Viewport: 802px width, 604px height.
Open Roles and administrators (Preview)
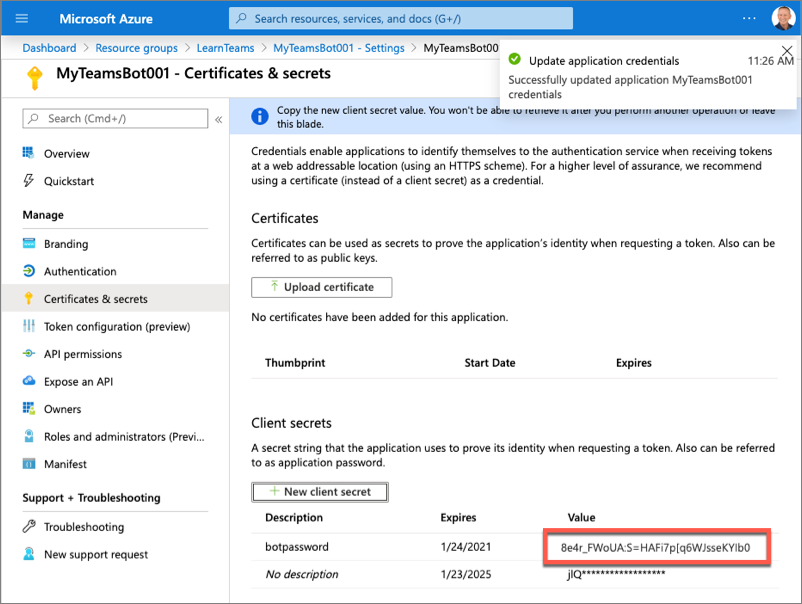click(124, 437)
